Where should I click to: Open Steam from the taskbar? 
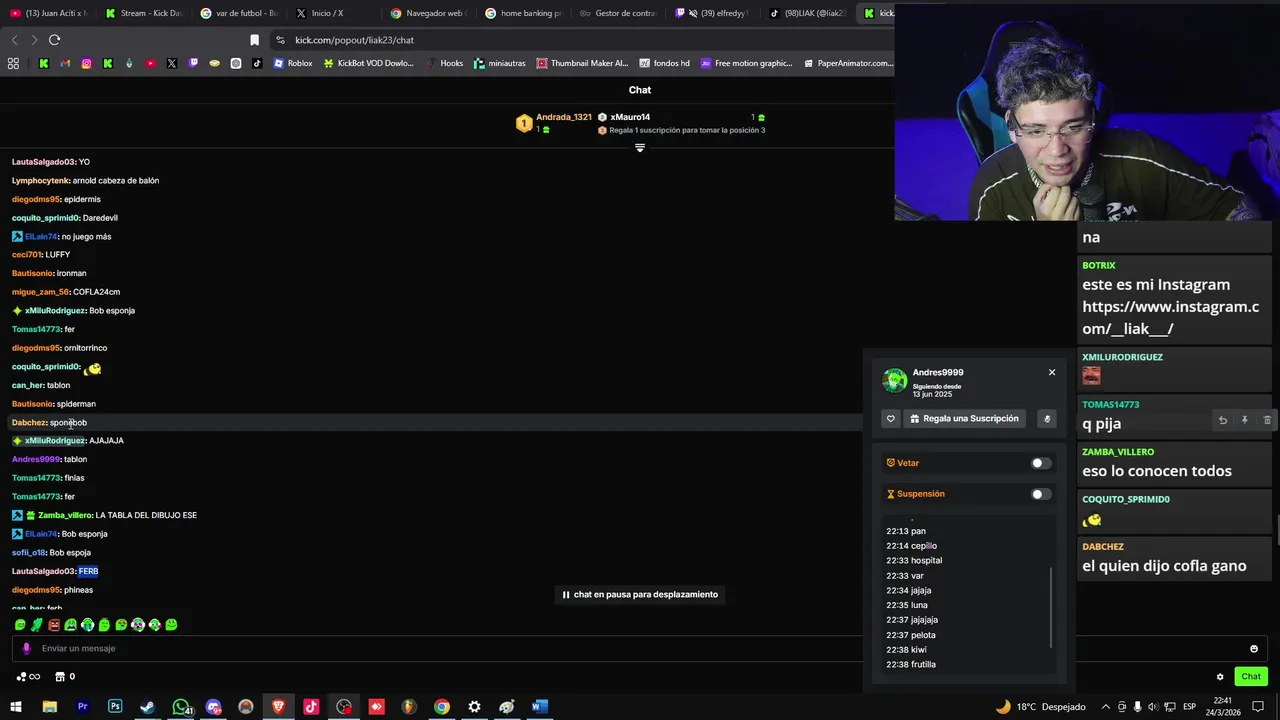(x=148, y=707)
